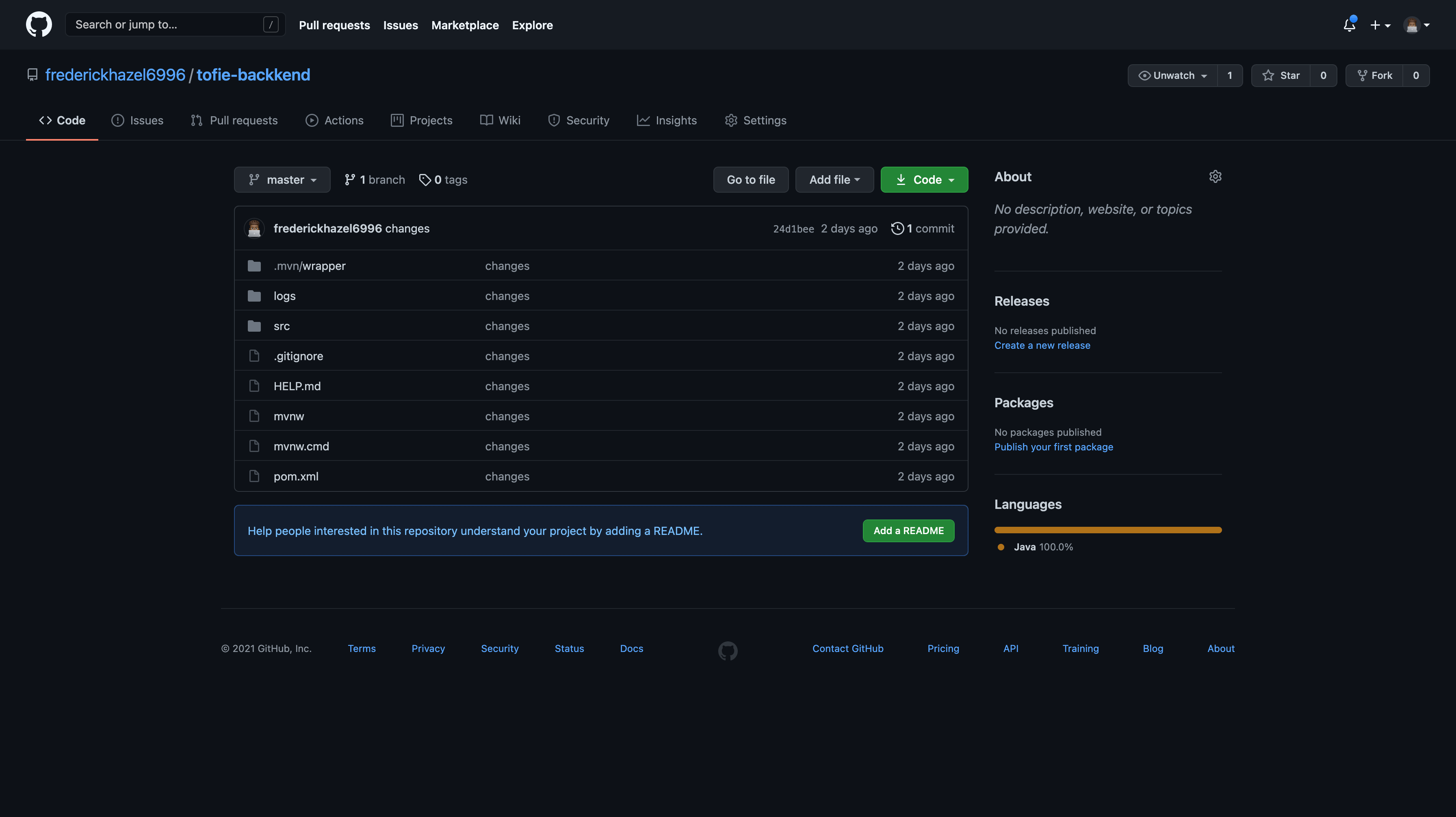Click Create a new release link
The image size is (1456, 817).
coord(1042,345)
